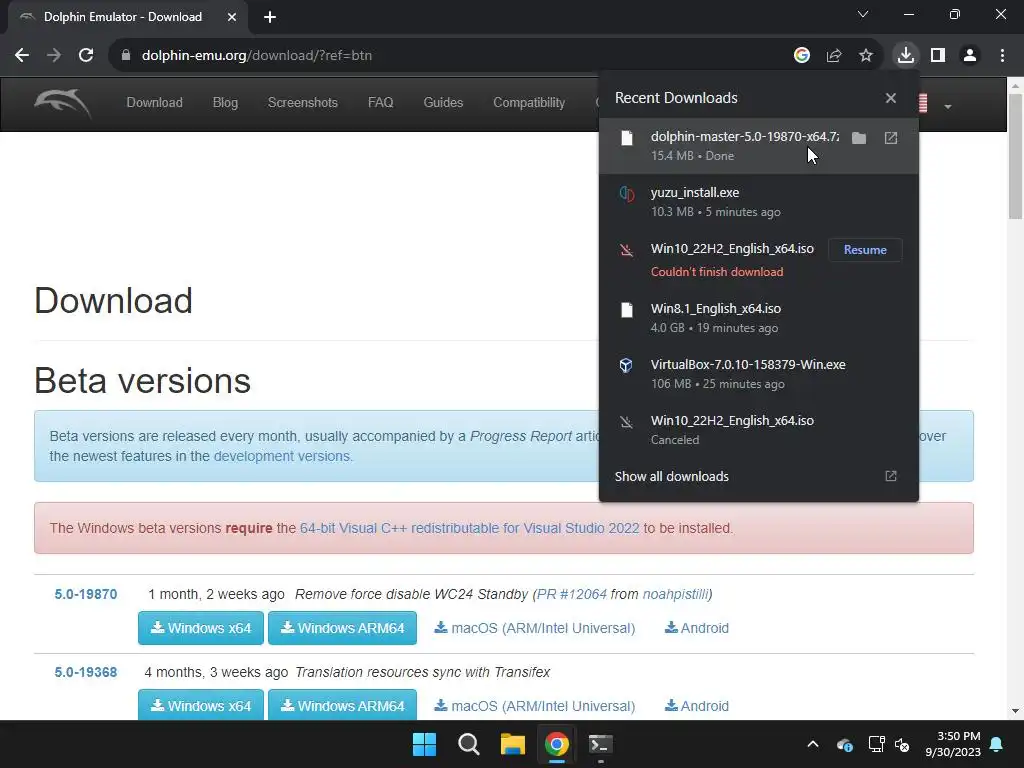Viewport: 1024px width, 768px height.
Task: Bookmark this page with the star icon
Action: click(x=865, y=56)
